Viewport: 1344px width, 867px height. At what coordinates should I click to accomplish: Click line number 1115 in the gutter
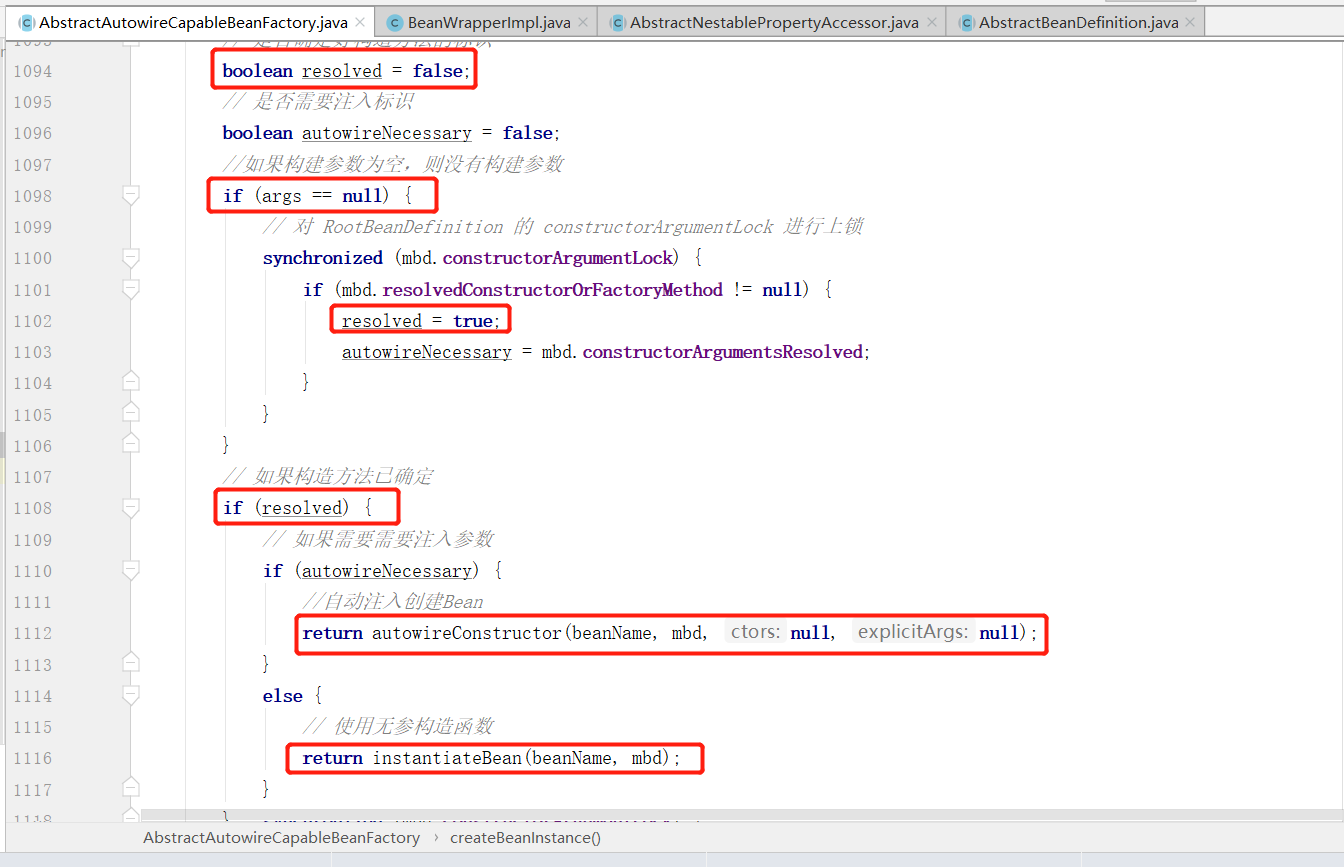pyautogui.click(x=32, y=727)
